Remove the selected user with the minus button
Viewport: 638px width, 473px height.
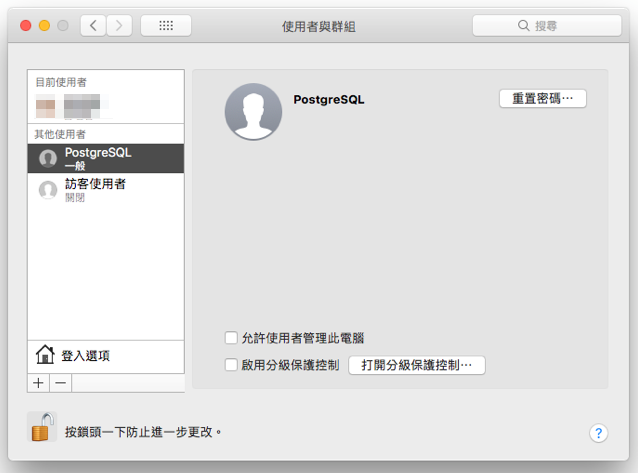[x=61, y=383]
